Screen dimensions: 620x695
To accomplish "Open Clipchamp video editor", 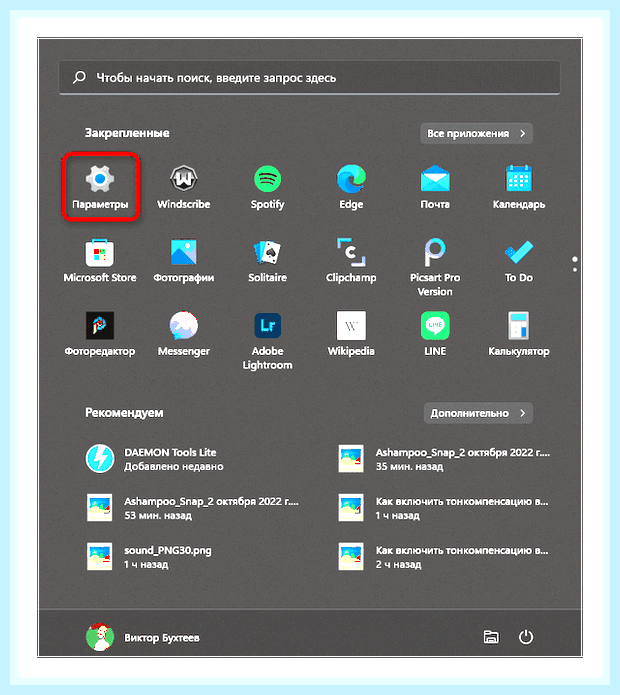I will click(x=351, y=260).
